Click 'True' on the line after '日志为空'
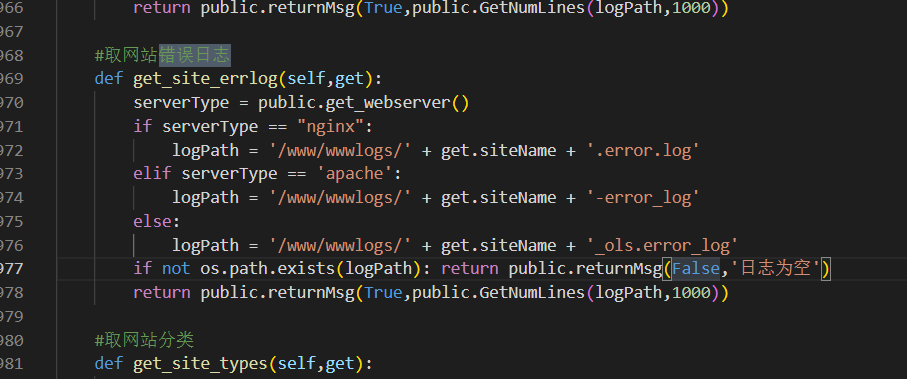 tap(383, 293)
